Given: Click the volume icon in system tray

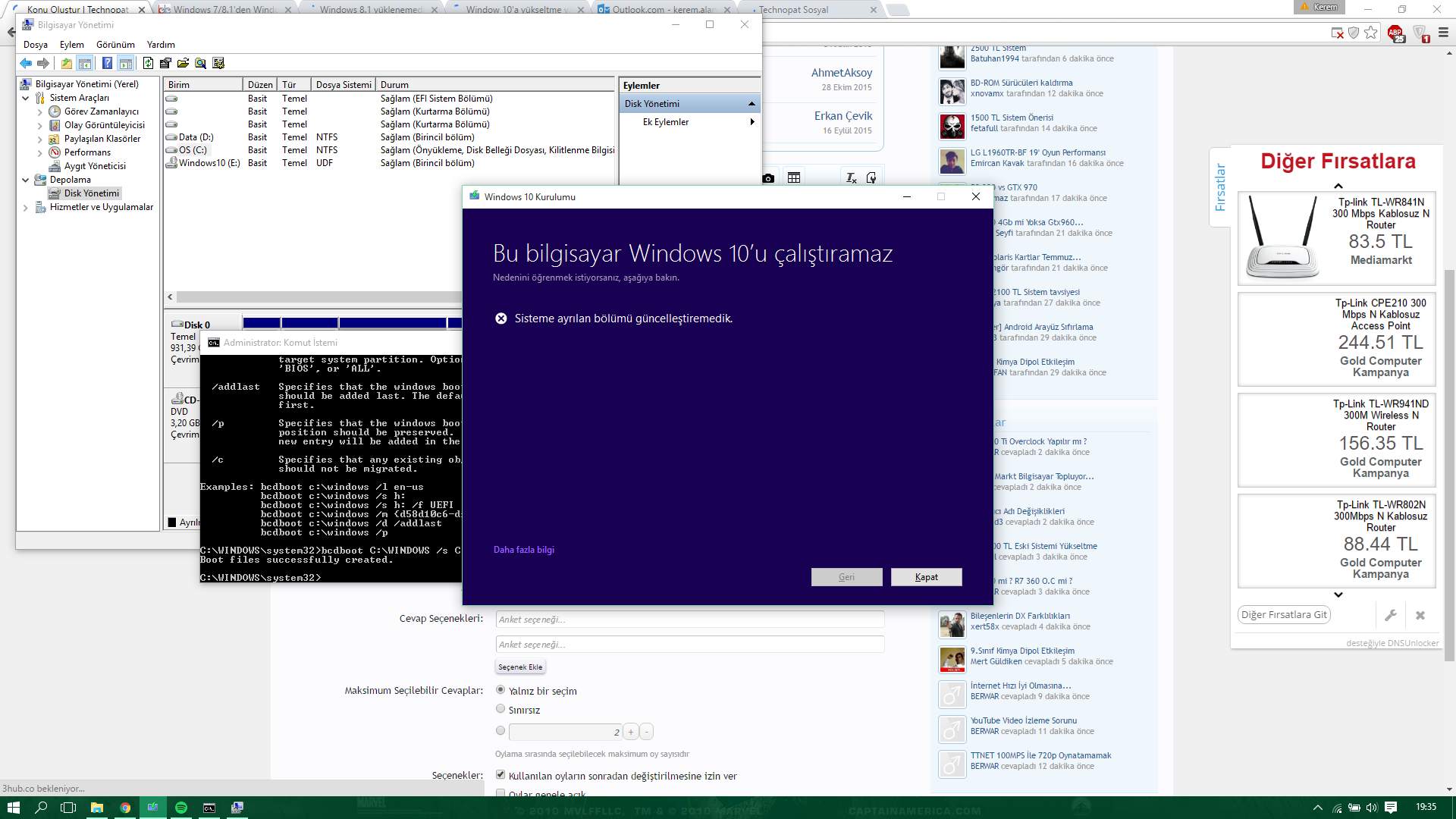Looking at the screenshot, I should [1371, 808].
